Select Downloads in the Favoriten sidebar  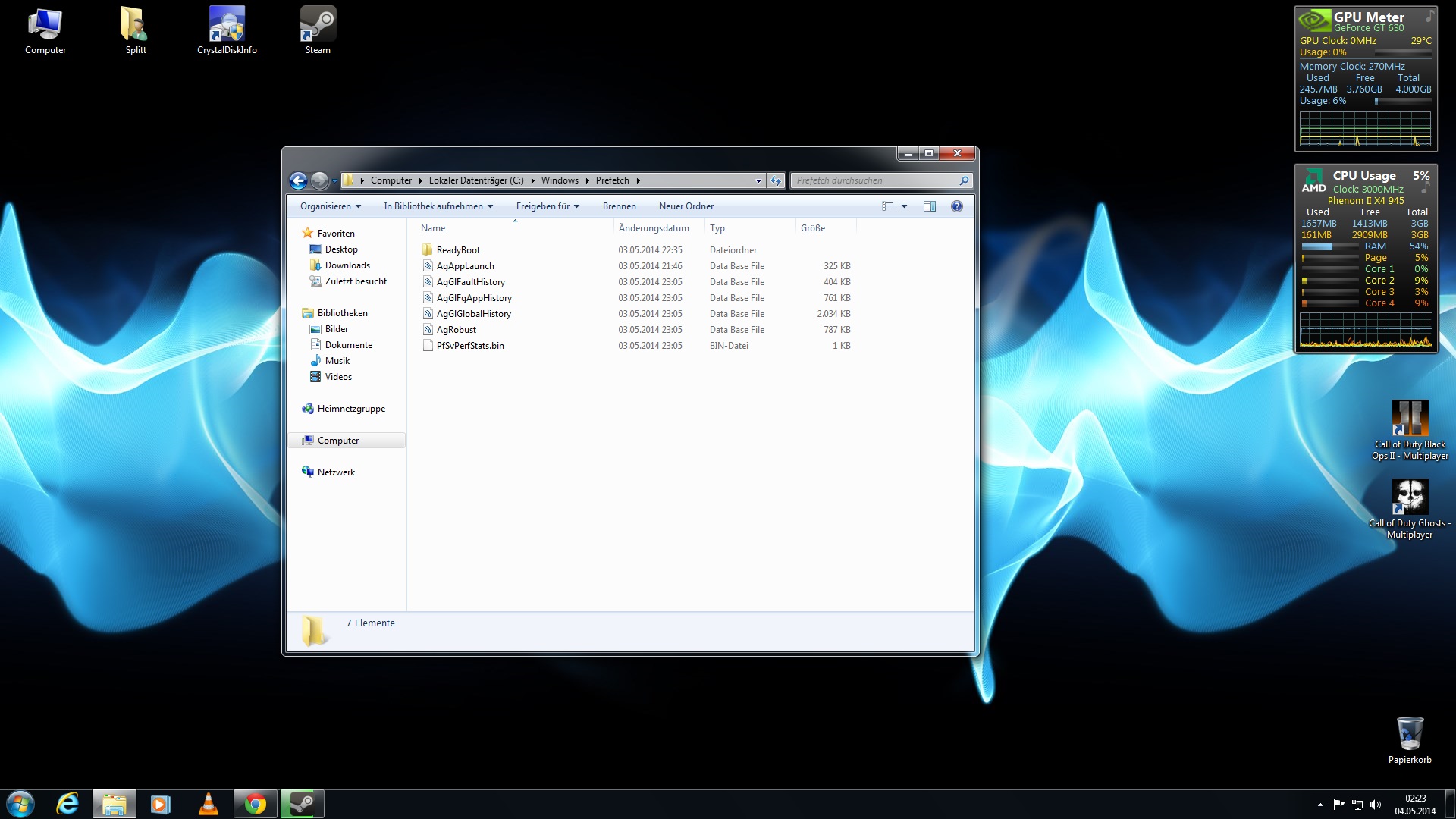coord(347,265)
